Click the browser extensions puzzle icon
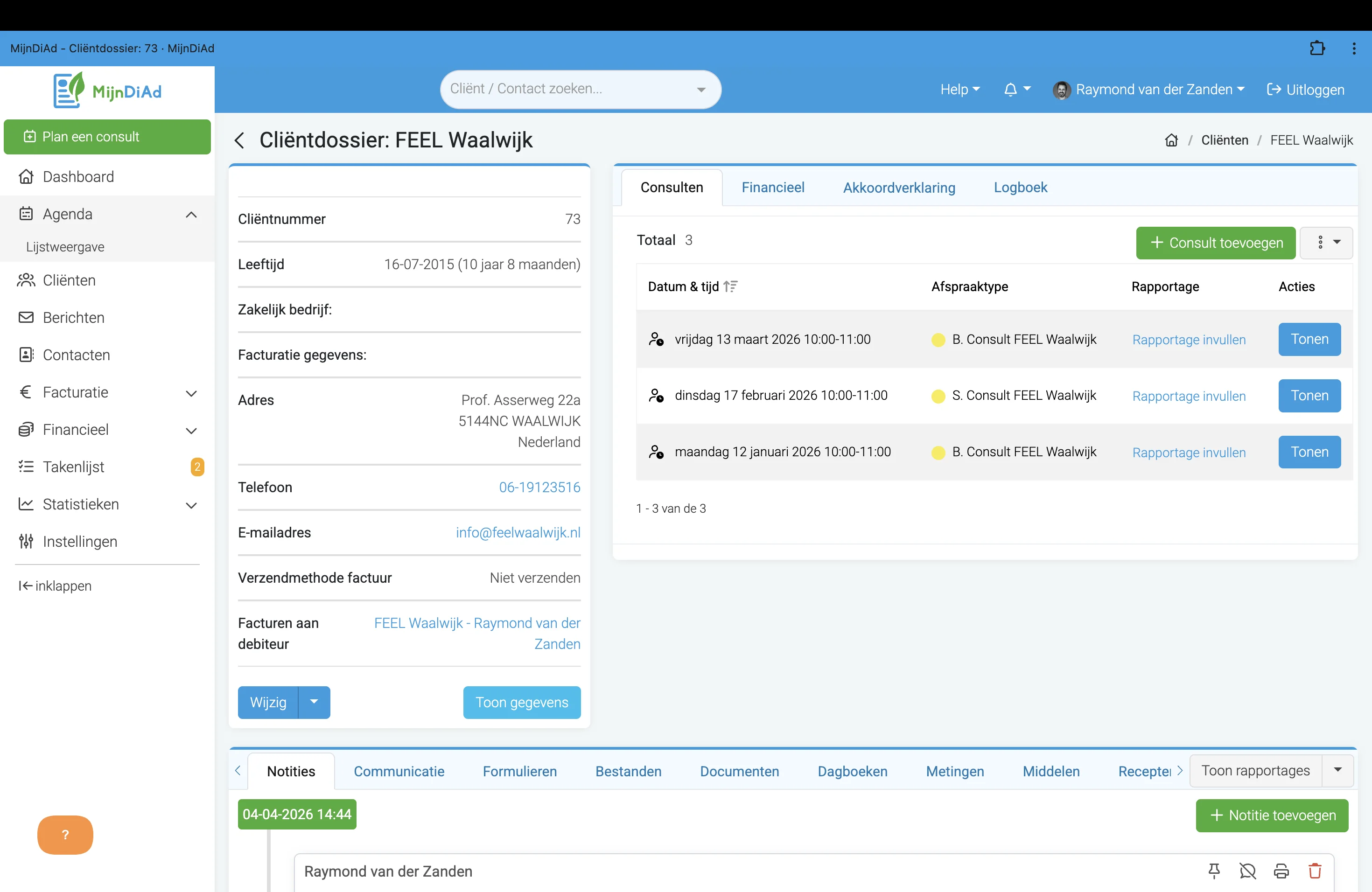Screen dimensions: 1372x892 pyautogui.click(x=1317, y=49)
